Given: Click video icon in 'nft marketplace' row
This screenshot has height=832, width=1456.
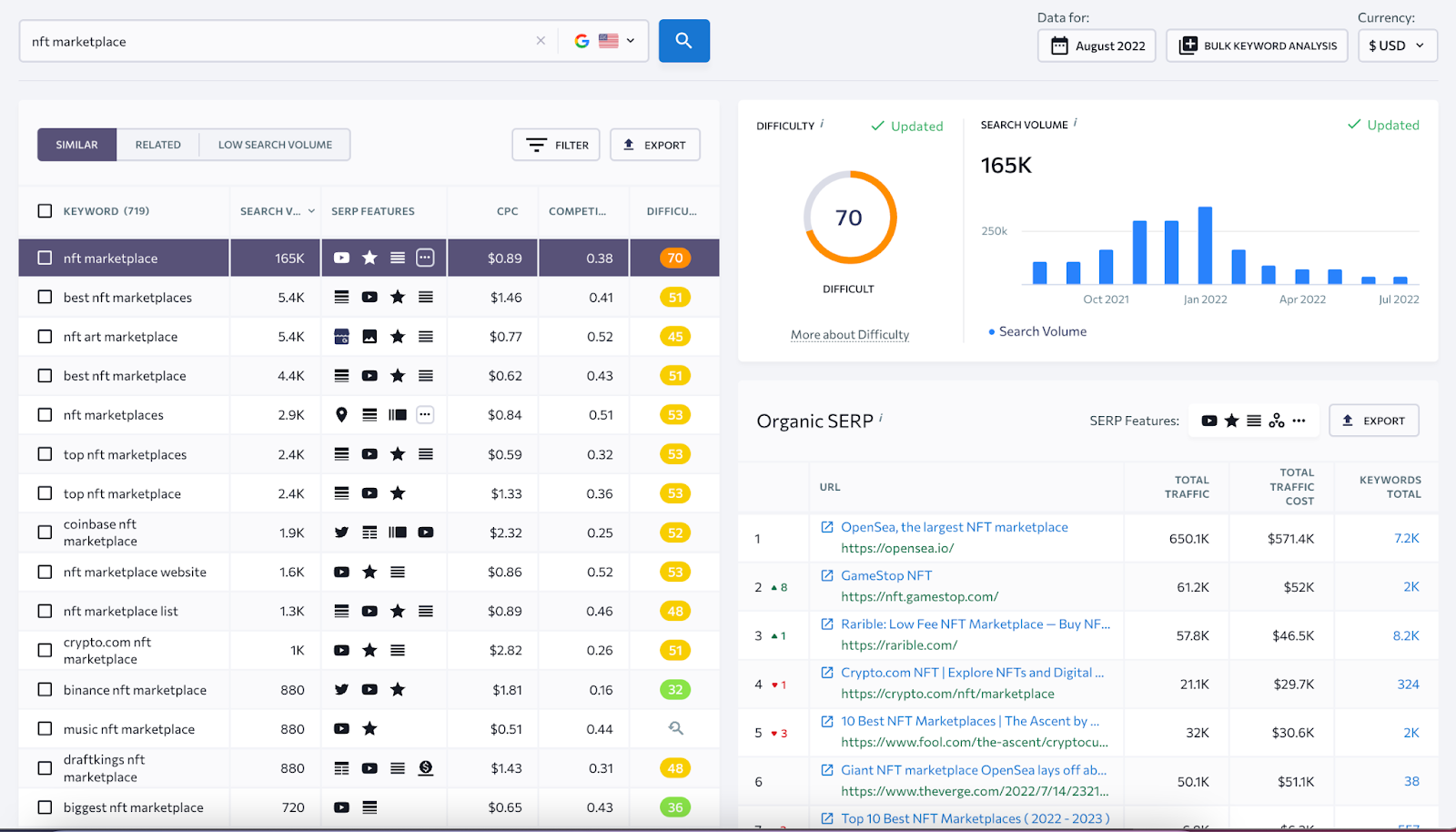Looking at the screenshot, I should click(341, 258).
